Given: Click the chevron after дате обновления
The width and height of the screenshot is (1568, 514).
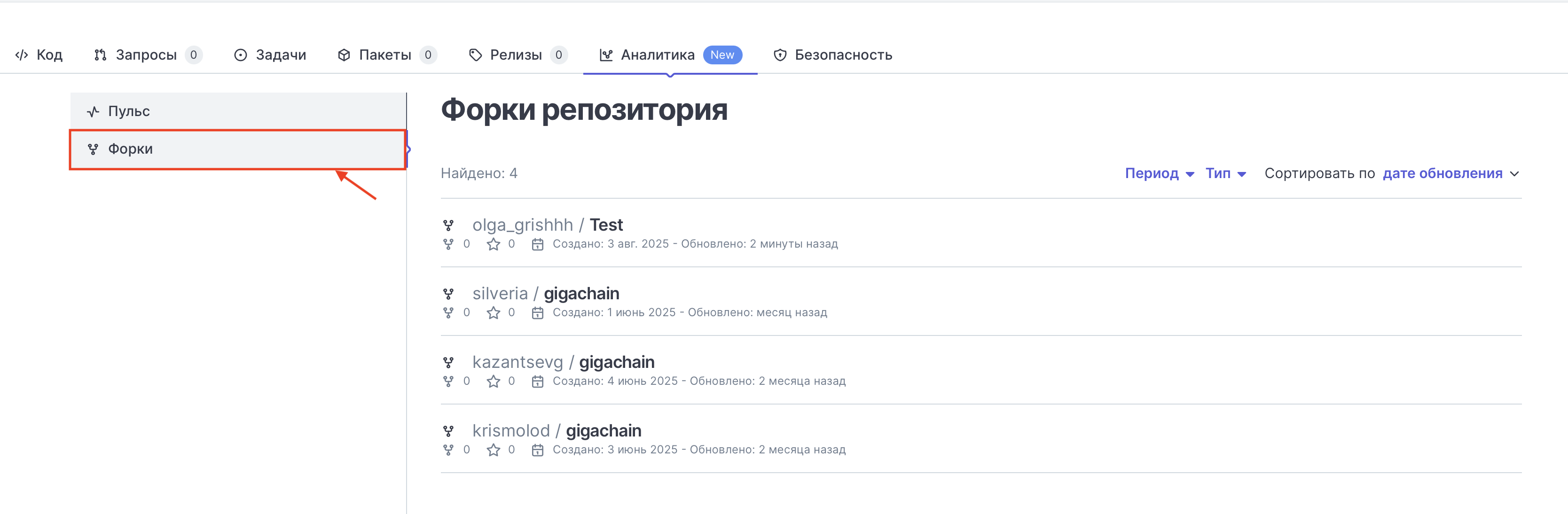Looking at the screenshot, I should [x=1514, y=174].
